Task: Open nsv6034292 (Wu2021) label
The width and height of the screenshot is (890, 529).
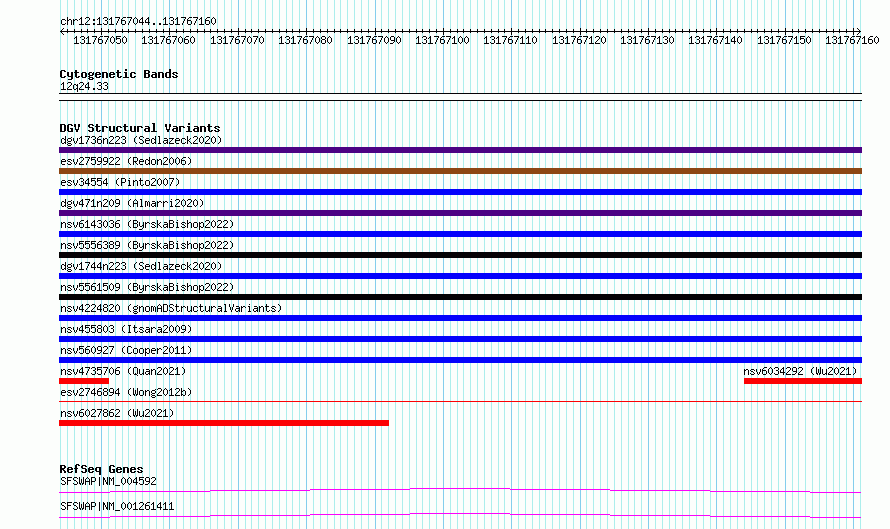Action: coord(800,371)
